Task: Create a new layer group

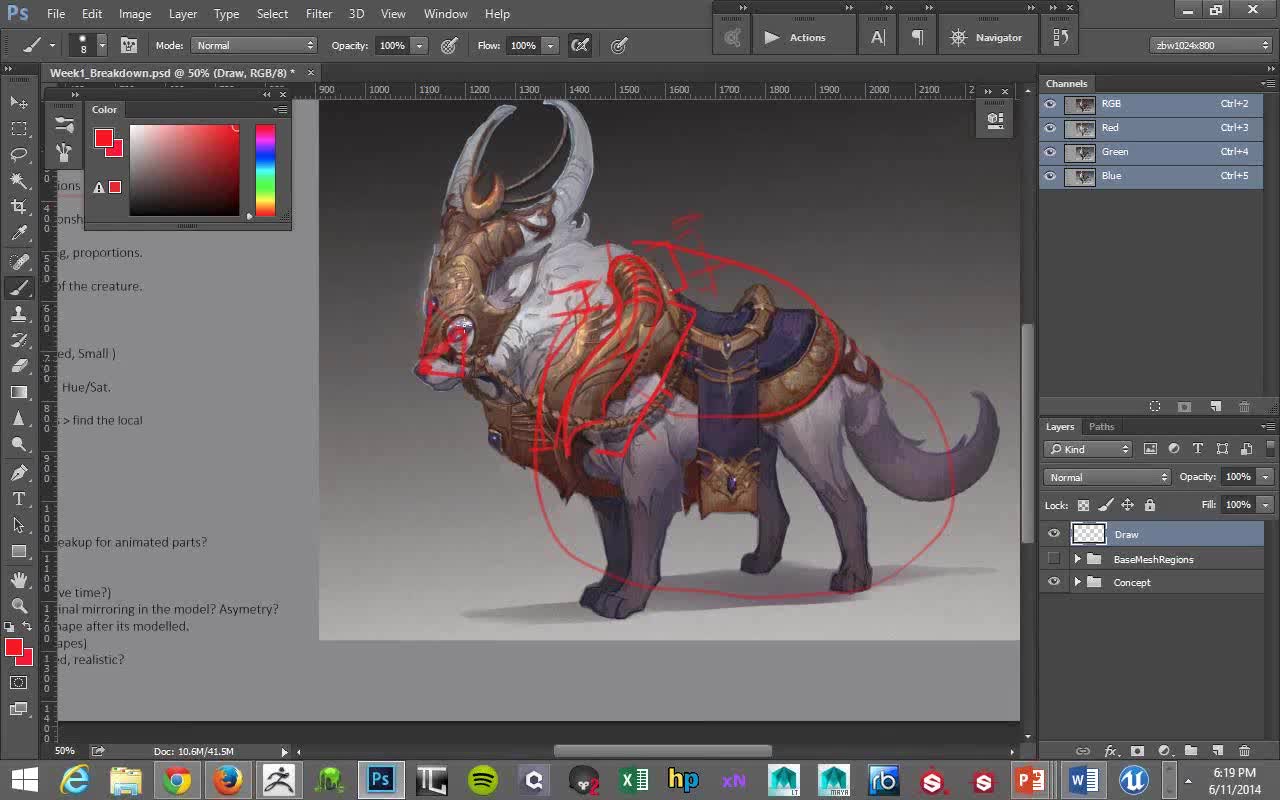Action: pyautogui.click(x=1191, y=751)
